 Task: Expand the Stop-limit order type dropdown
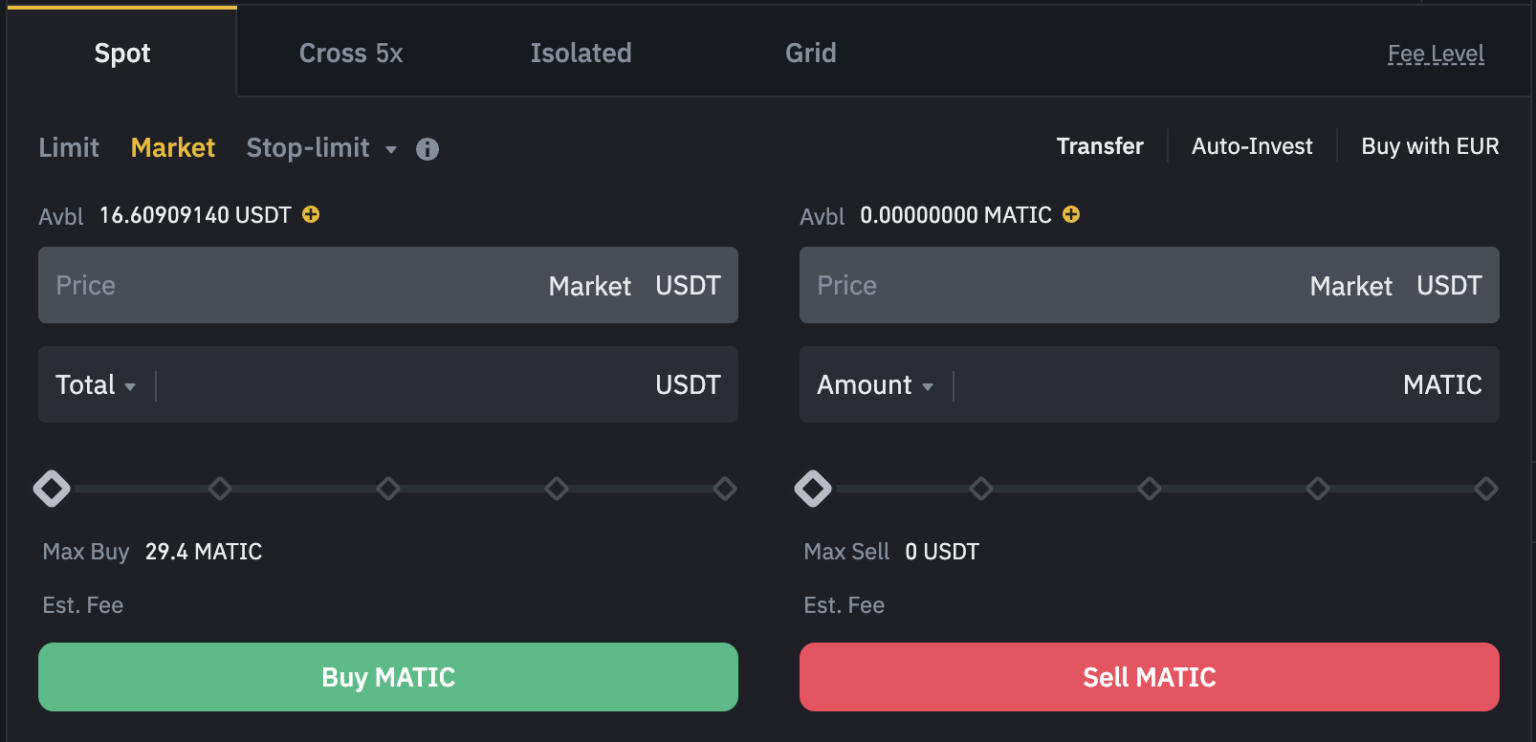coord(389,148)
